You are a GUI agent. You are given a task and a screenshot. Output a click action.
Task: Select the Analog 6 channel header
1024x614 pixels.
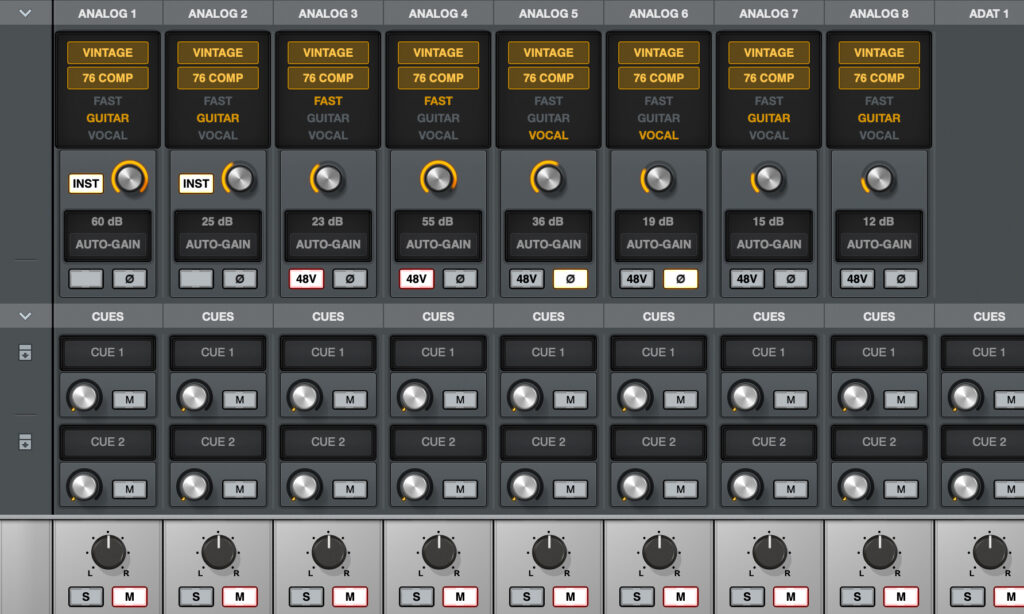click(x=658, y=14)
